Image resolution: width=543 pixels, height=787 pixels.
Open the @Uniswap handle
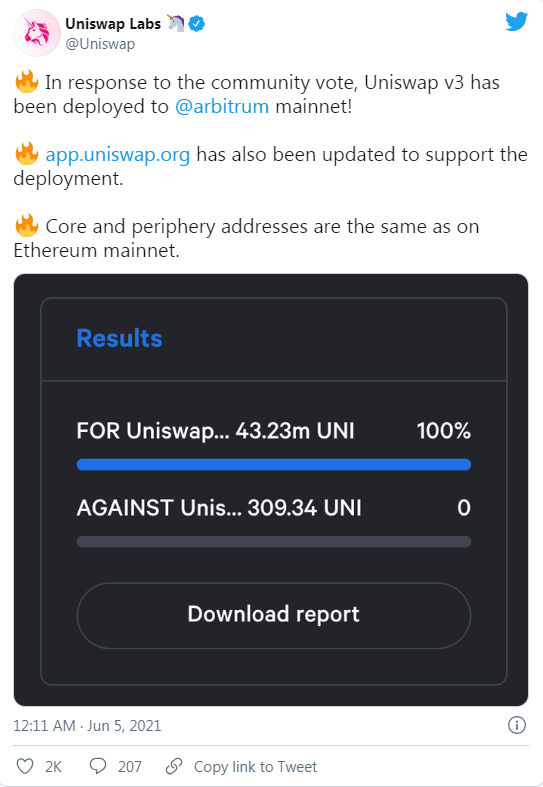(100, 44)
